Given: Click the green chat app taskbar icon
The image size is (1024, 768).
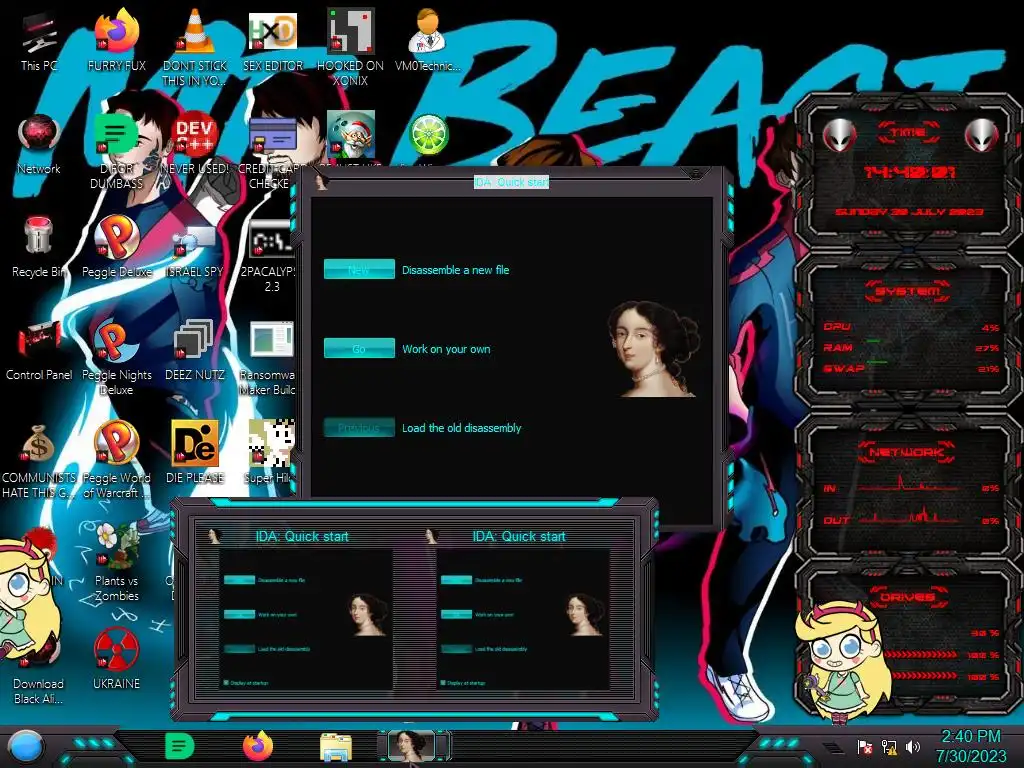Looking at the screenshot, I should tap(180, 746).
